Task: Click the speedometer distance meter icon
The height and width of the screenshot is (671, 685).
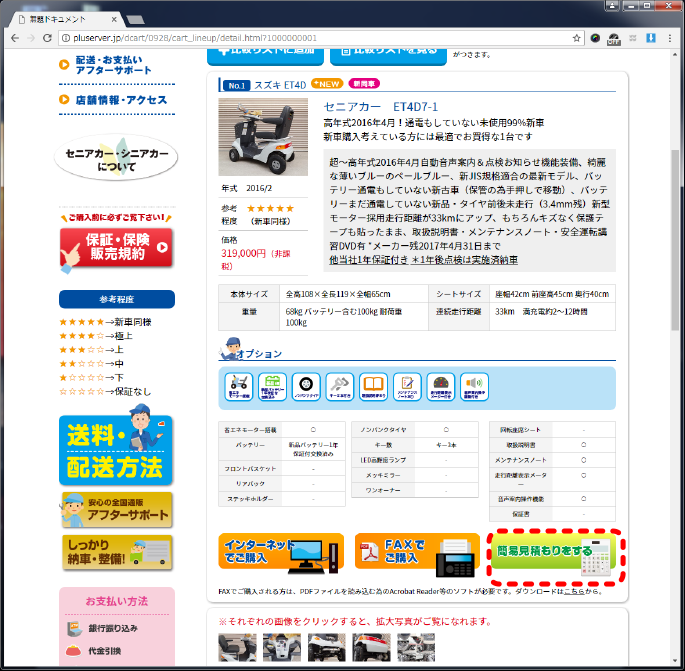Action: tap(441, 387)
